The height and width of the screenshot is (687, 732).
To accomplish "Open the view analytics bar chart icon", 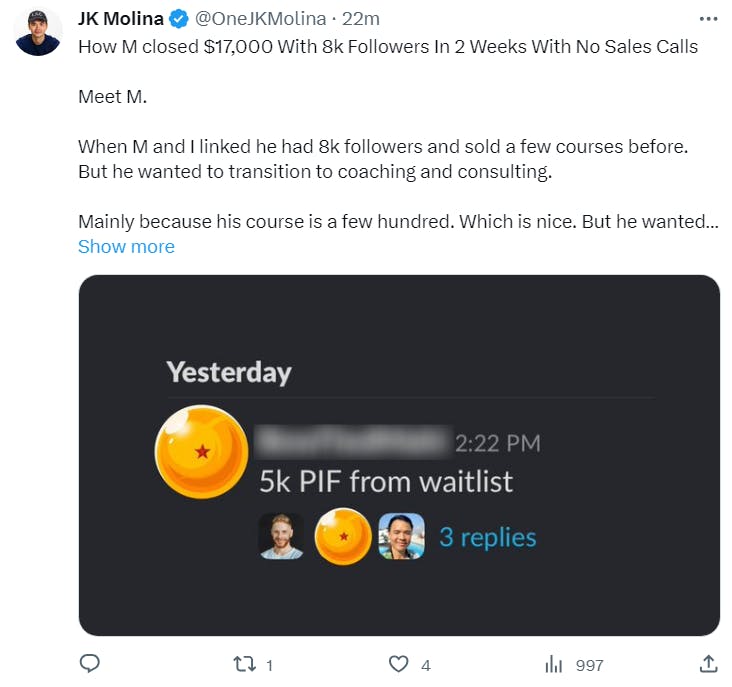I will (553, 664).
